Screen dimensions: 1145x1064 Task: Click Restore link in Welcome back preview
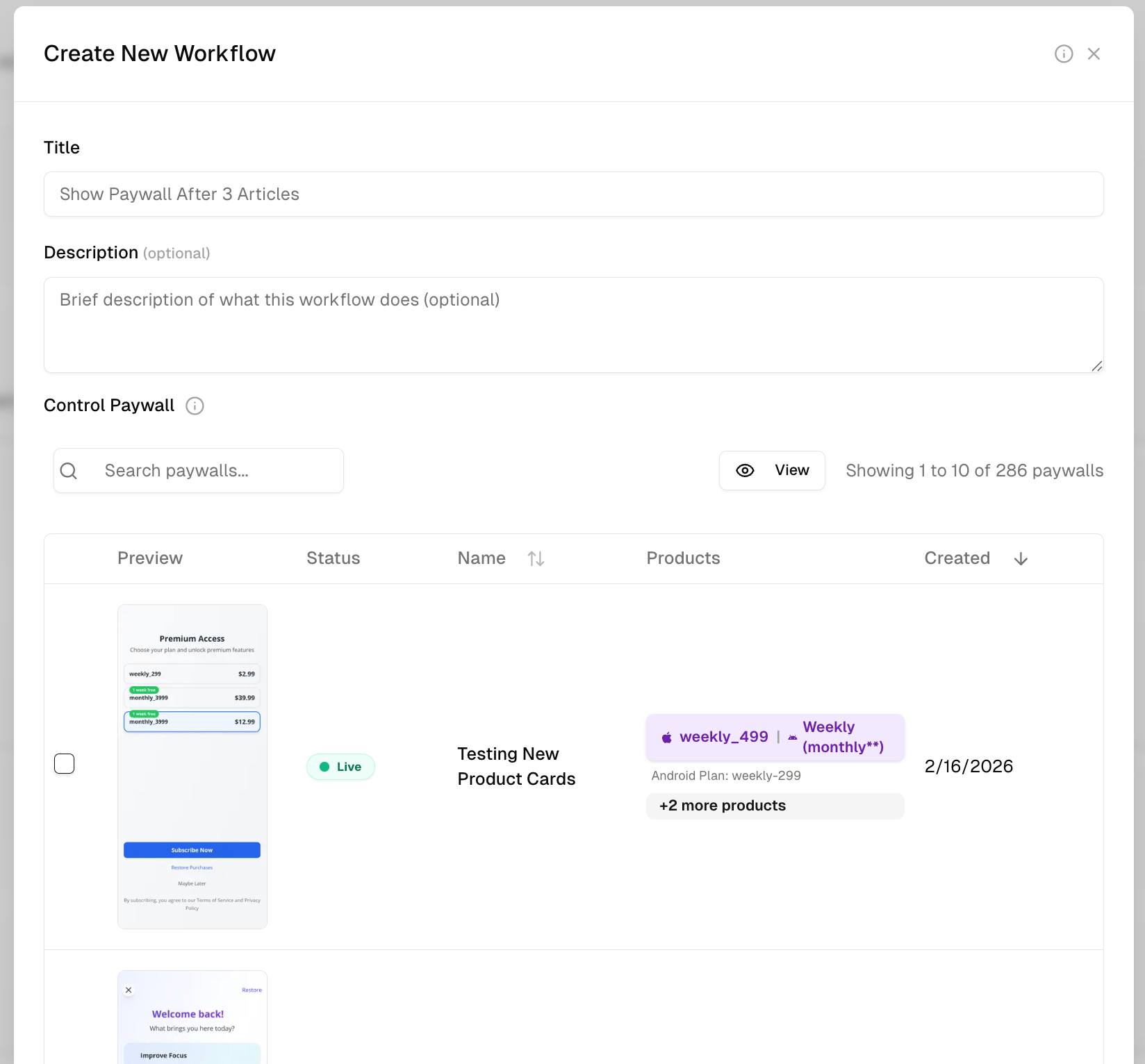(252, 990)
